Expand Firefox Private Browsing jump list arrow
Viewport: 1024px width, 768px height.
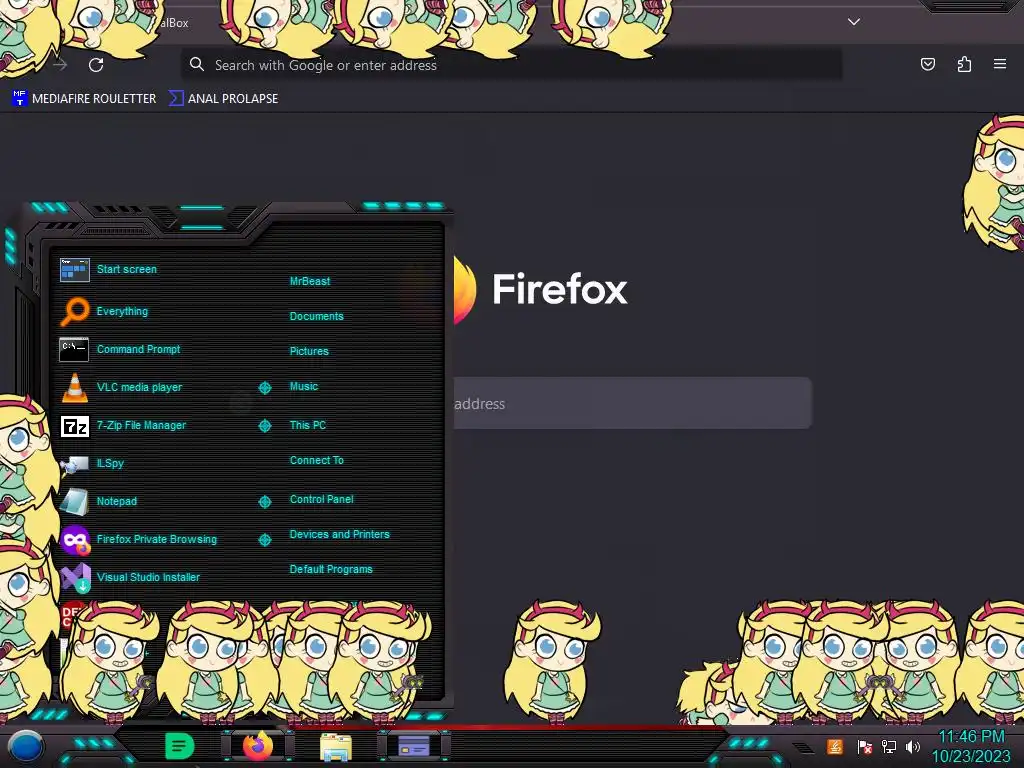(x=264, y=539)
